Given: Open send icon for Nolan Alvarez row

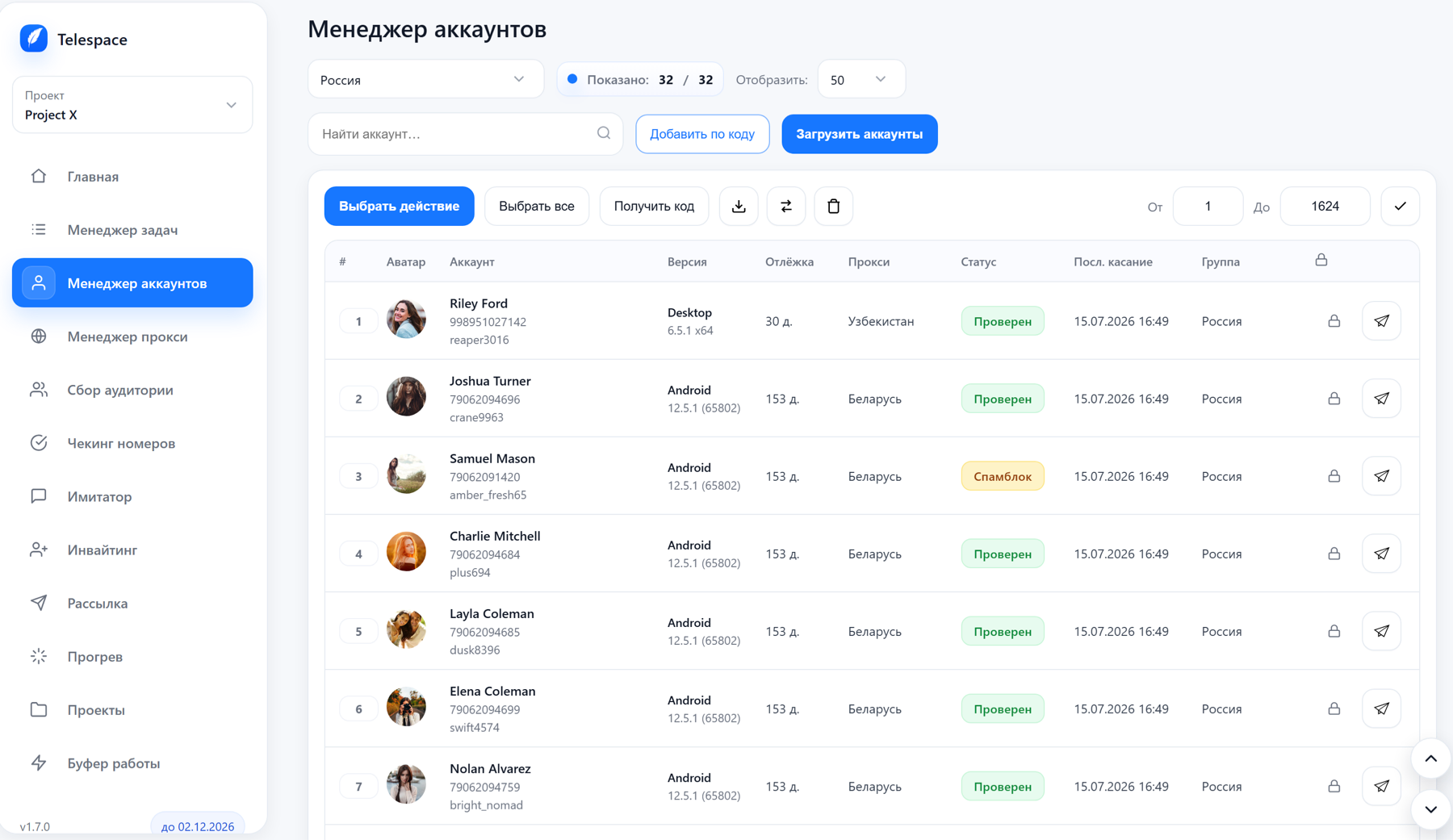Looking at the screenshot, I should click(x=1382, y=786).
